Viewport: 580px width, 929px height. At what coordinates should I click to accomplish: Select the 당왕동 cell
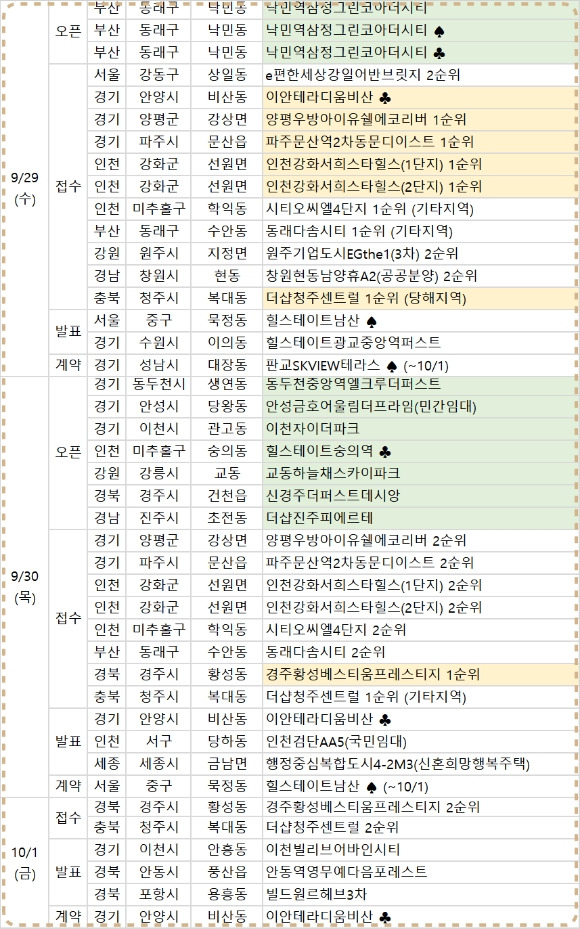coord(227,407)
